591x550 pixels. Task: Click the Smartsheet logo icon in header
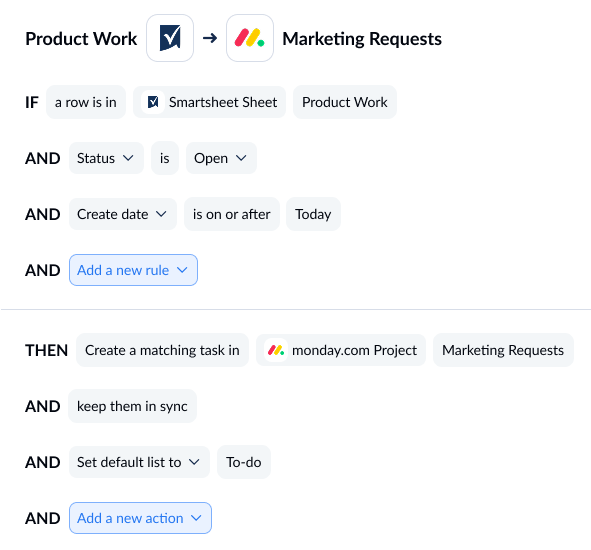pyautogui.click(x=170, y=38)
